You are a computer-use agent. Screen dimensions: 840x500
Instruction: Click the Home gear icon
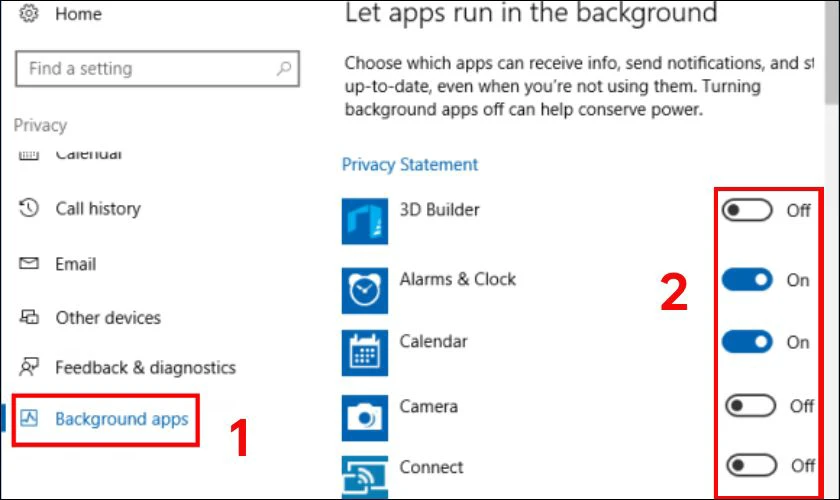point(29,13)
